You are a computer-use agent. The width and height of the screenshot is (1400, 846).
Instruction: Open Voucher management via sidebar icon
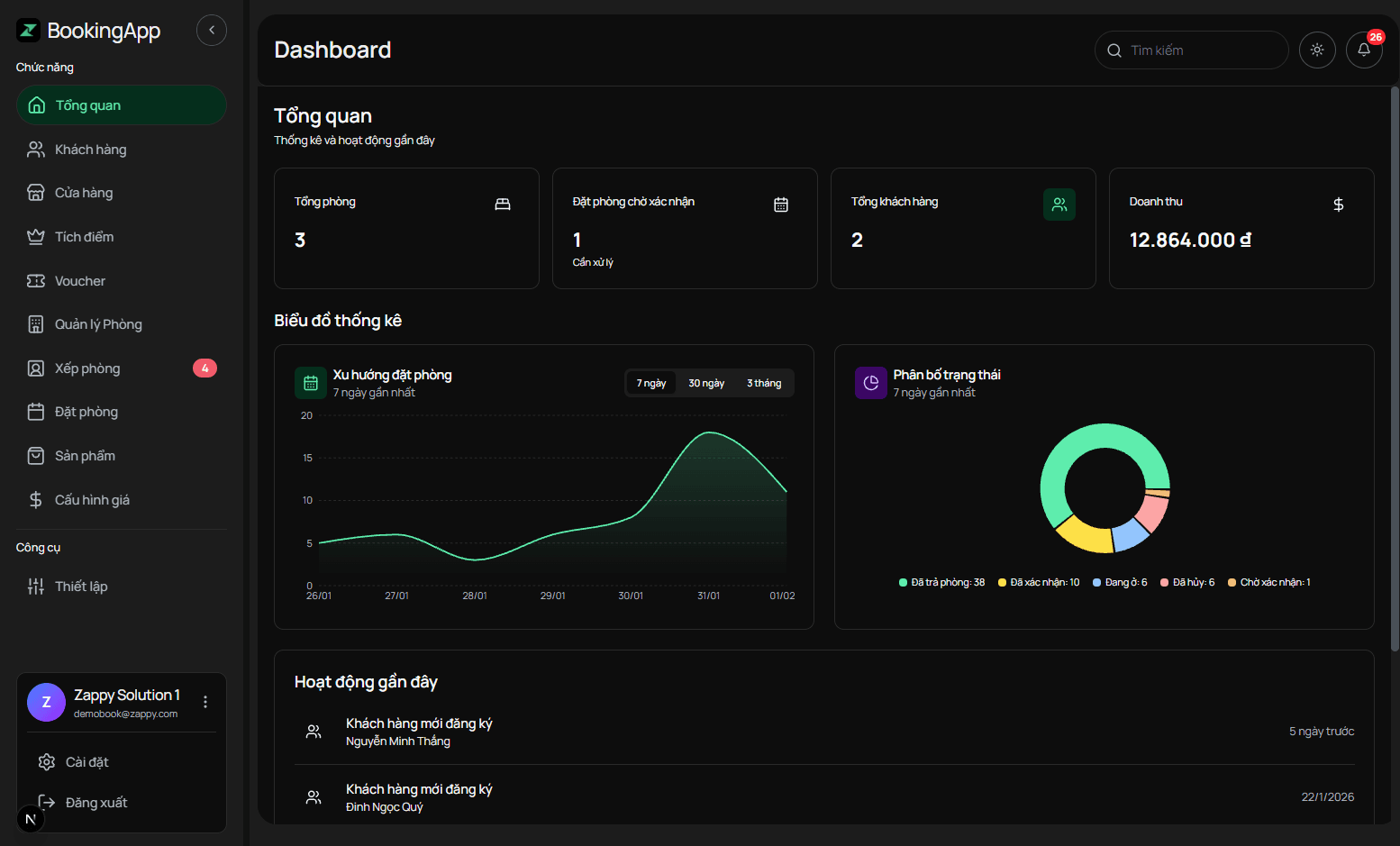[x=36, y=280]
